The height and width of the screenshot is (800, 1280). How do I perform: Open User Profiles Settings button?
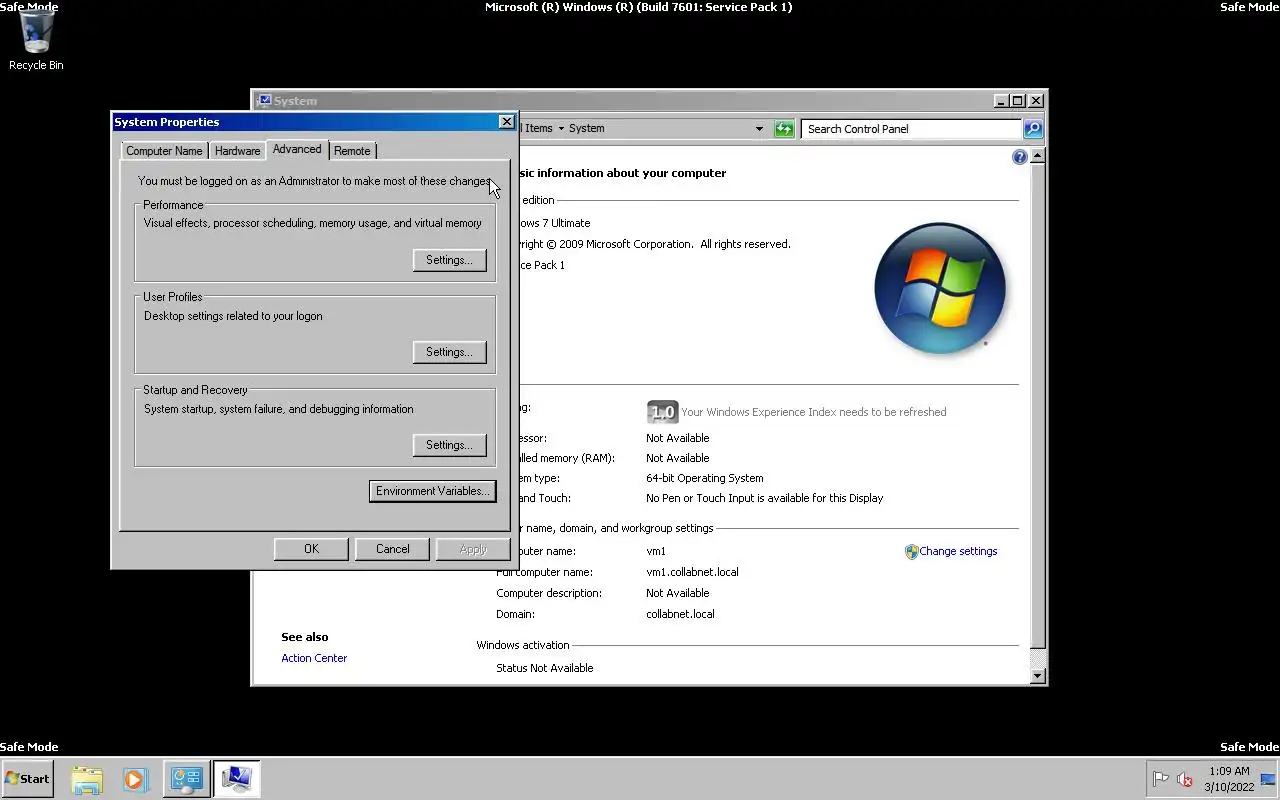(x=449, y=352)
